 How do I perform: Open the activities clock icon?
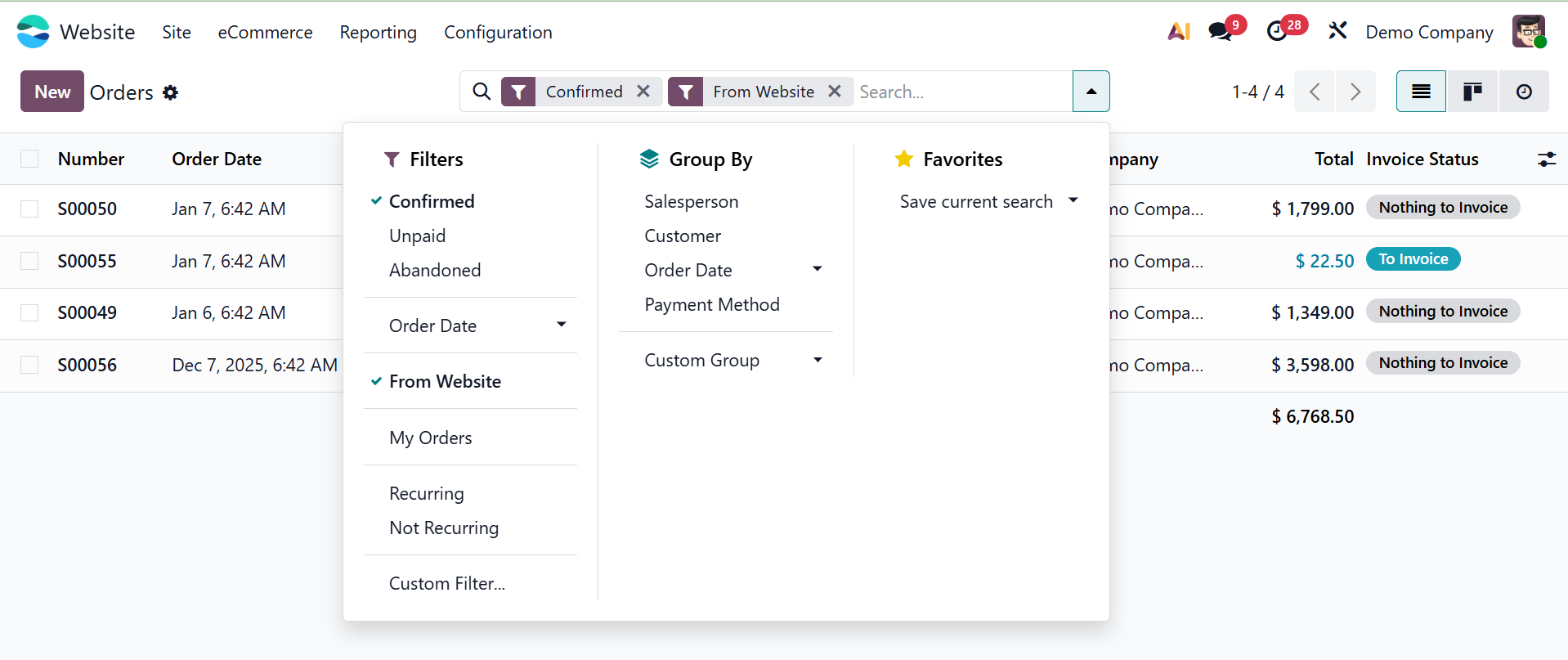tap(1277, 32)
